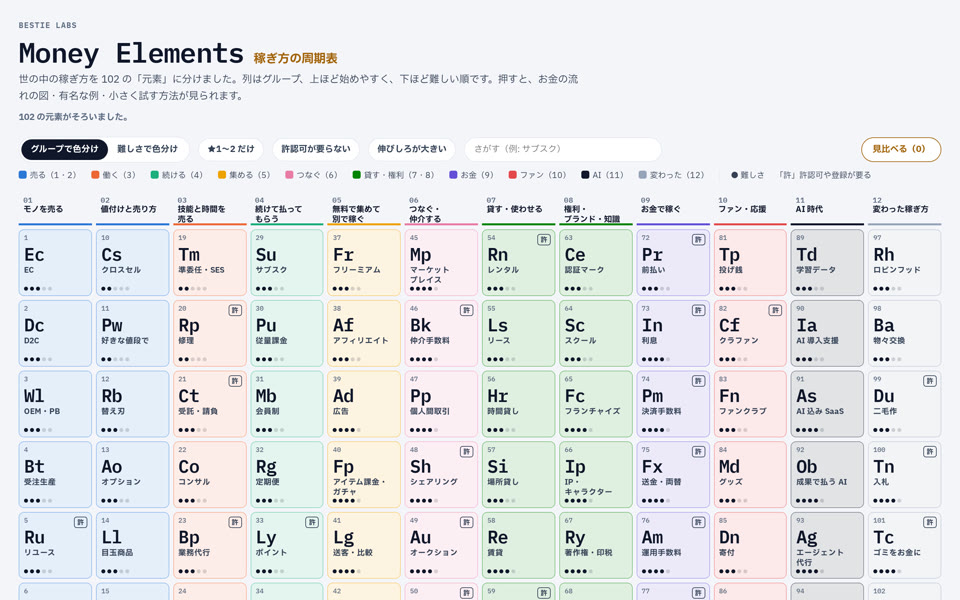Image resolution: width=960 pixels, height=600 pixels.
Task: Open the Af アフィリエイト element card
Action: point(364,333)
